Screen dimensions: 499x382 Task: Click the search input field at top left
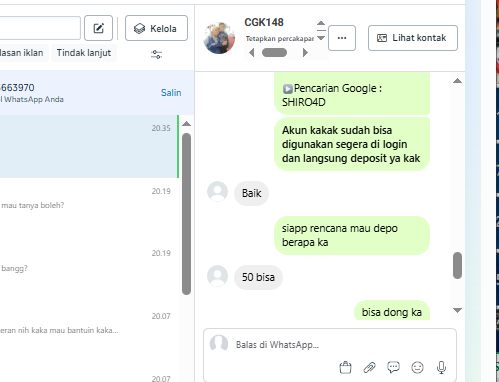pyautogui.click(x=40, y=28)
